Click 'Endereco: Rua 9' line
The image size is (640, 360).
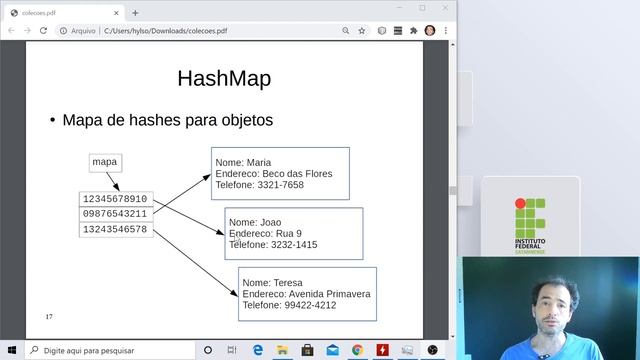[x=265, y=233]
